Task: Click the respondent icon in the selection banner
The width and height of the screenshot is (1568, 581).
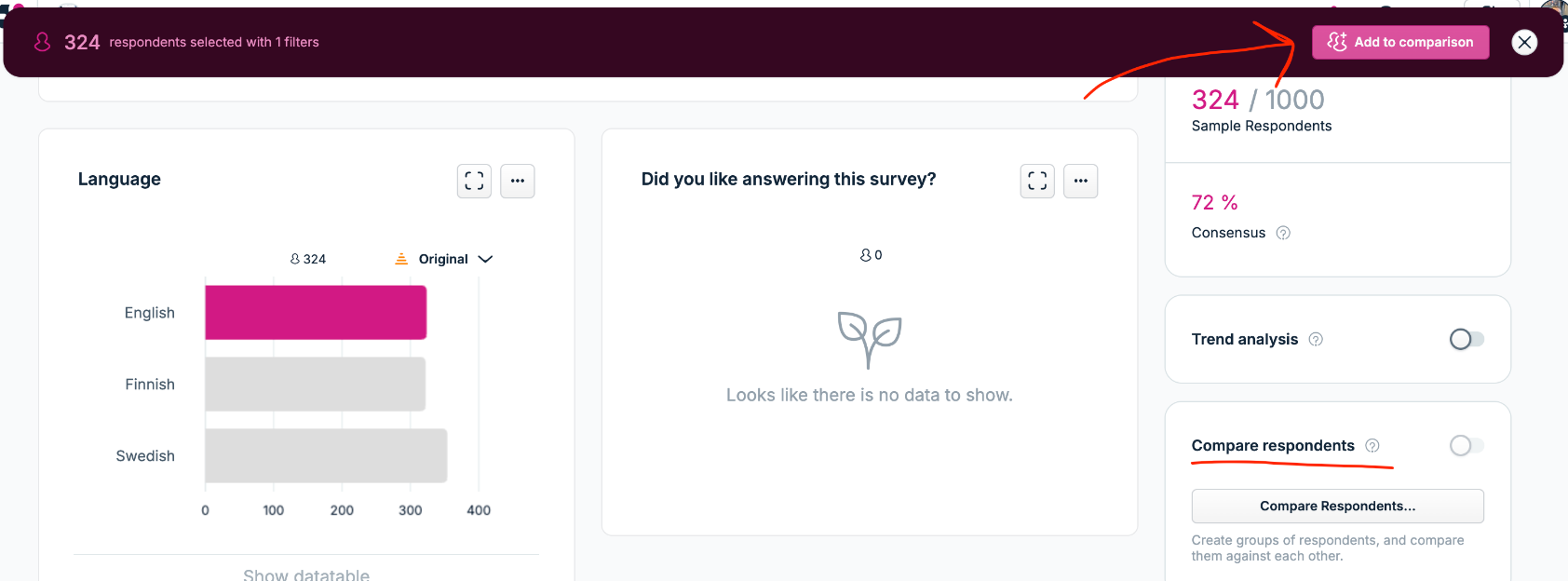Action: tap(42, 42)
